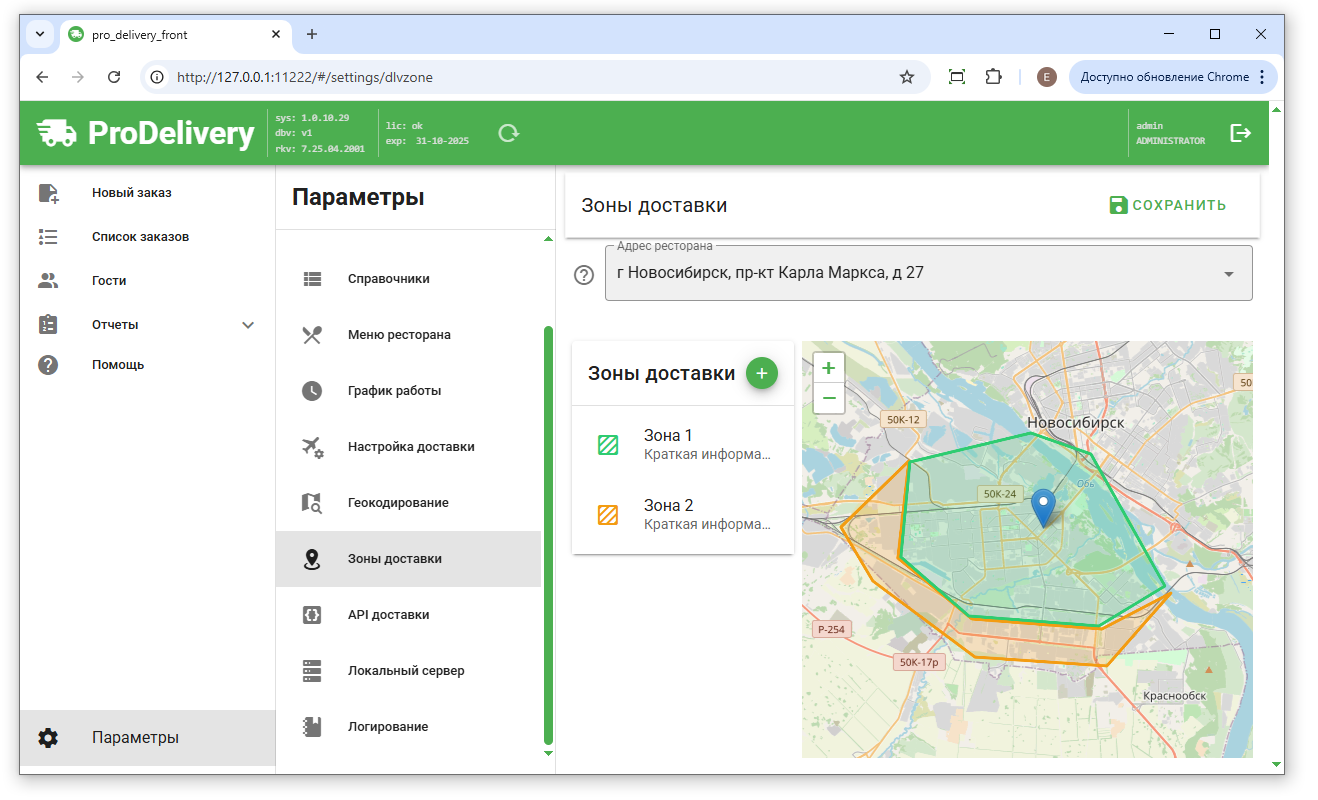Zoom out on the map
The height and width of the screenshot is (800, 1318).
tap(828, 398)
